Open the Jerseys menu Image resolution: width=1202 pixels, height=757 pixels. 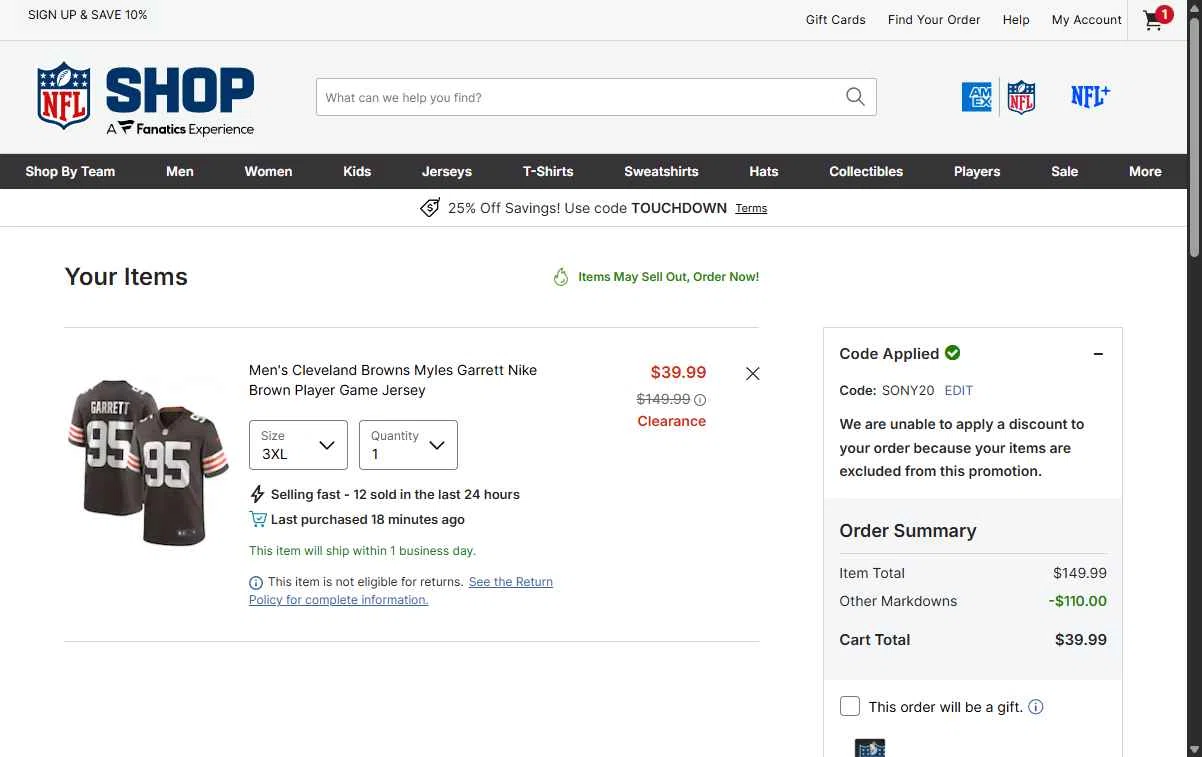coord(447,171)
